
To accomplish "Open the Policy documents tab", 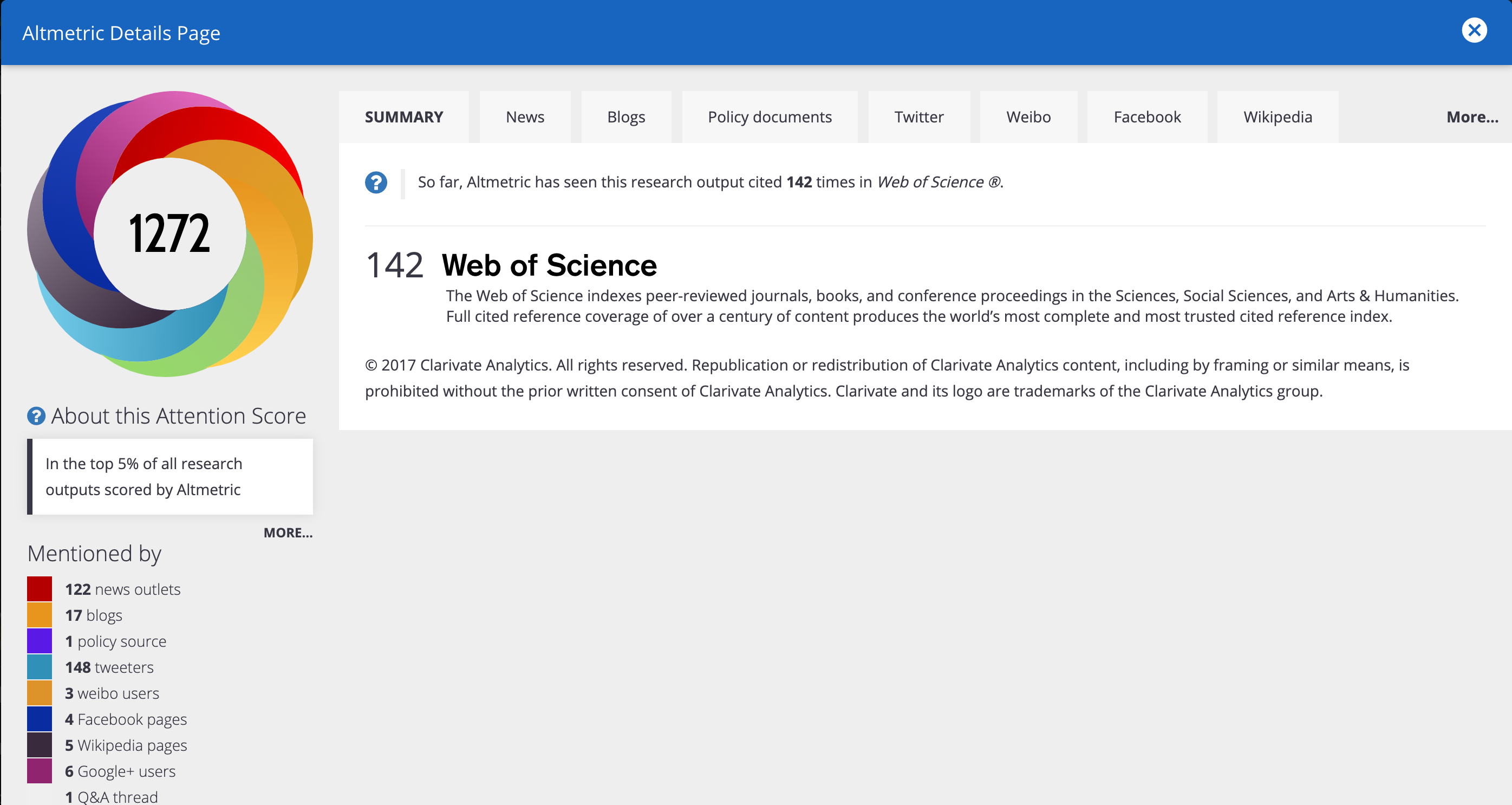I will 769,117.
